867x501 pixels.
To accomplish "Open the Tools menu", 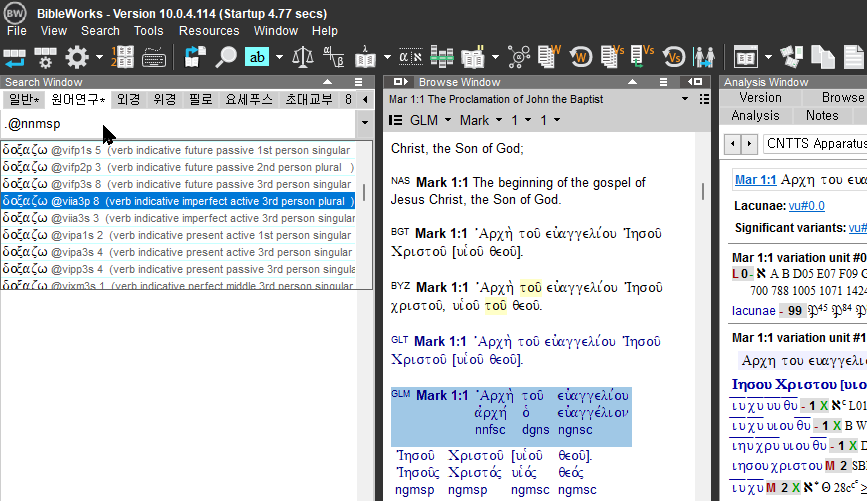I will (x=148, y=31).
